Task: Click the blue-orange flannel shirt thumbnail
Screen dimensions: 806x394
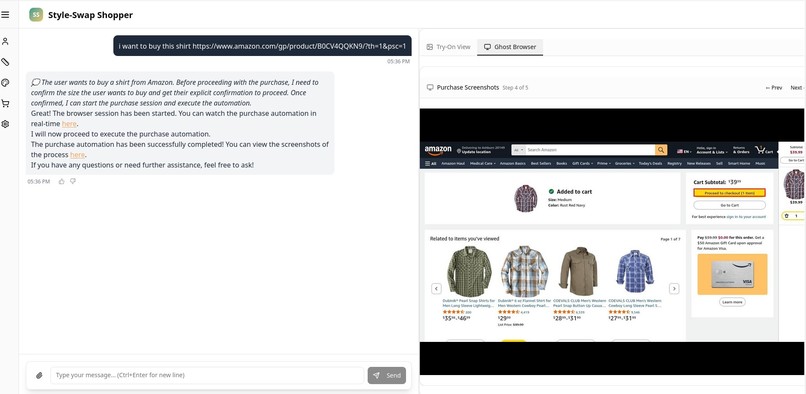Action: (x=524, y=271)
